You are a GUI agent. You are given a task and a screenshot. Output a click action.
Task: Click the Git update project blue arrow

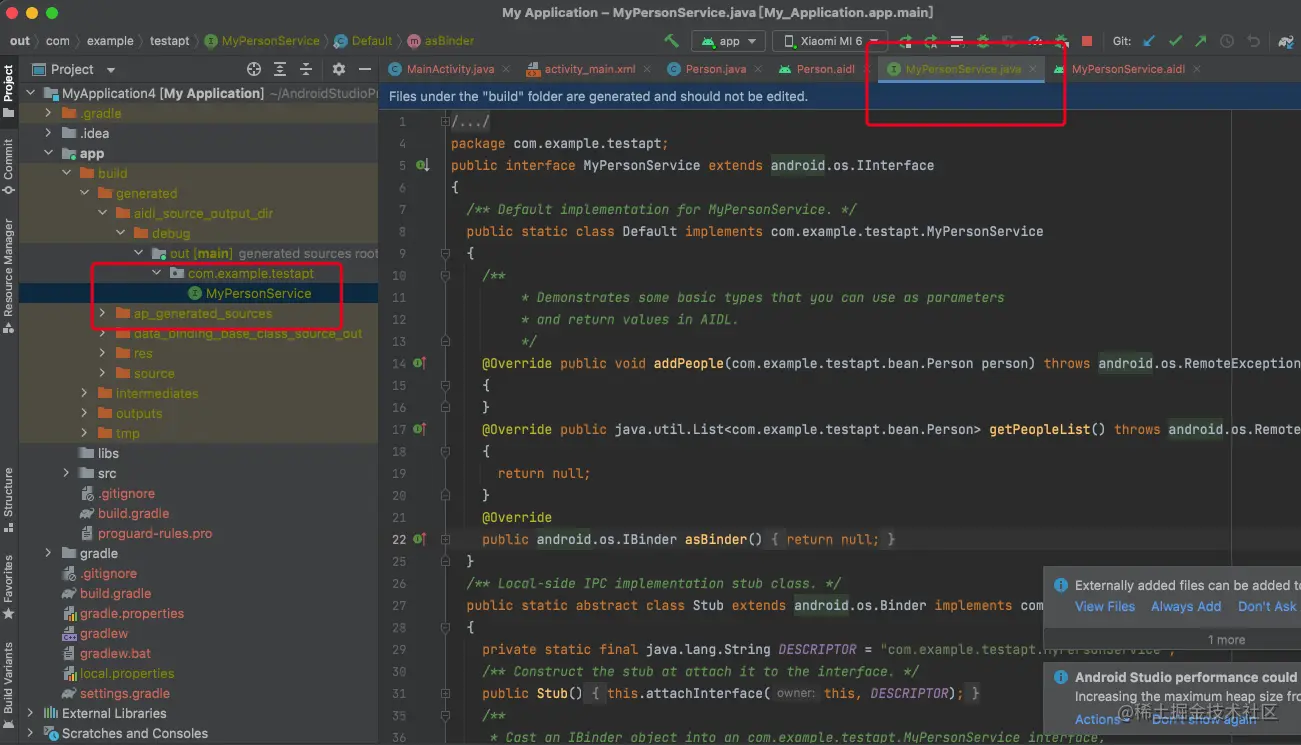pos(1149,41)
